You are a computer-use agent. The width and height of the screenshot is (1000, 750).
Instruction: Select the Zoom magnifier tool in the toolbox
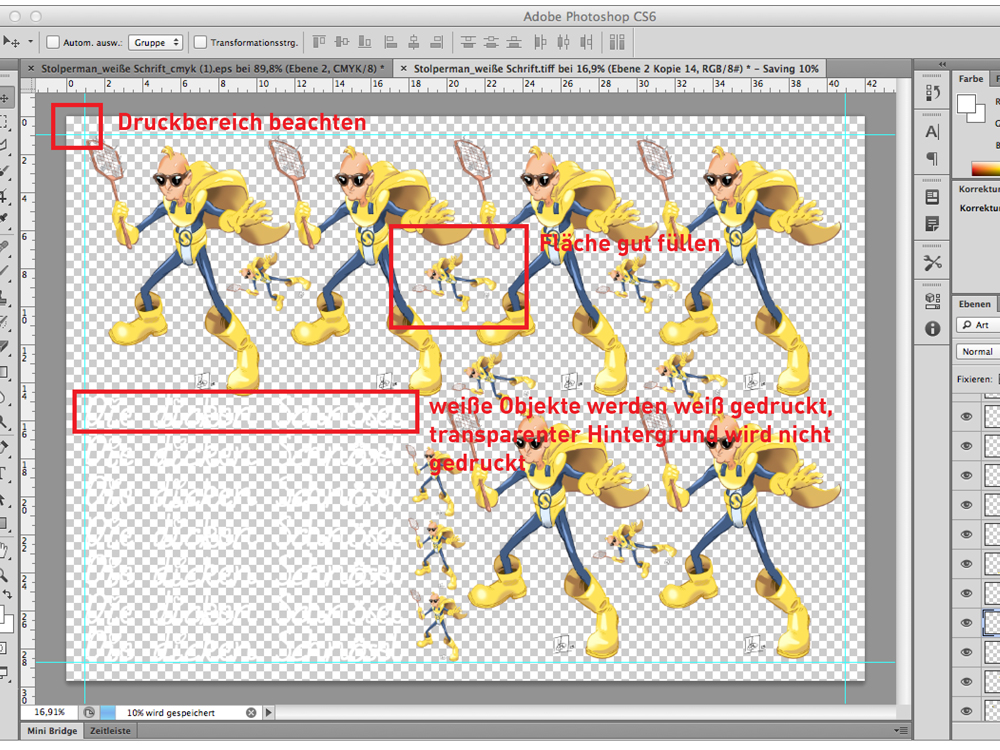point(3,575)
